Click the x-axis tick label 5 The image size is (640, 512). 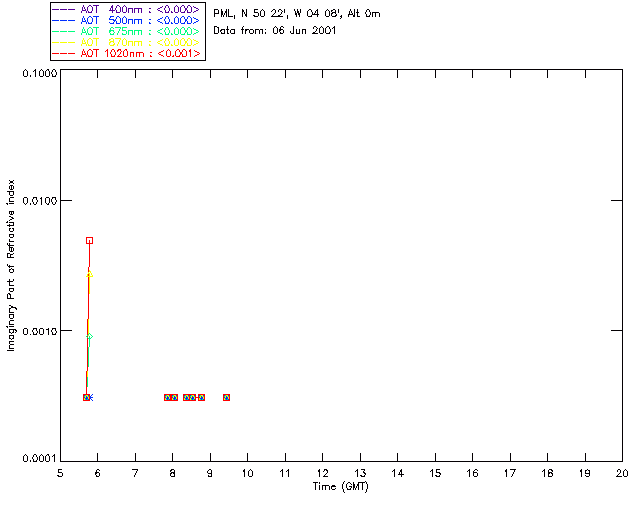(60, 473)
